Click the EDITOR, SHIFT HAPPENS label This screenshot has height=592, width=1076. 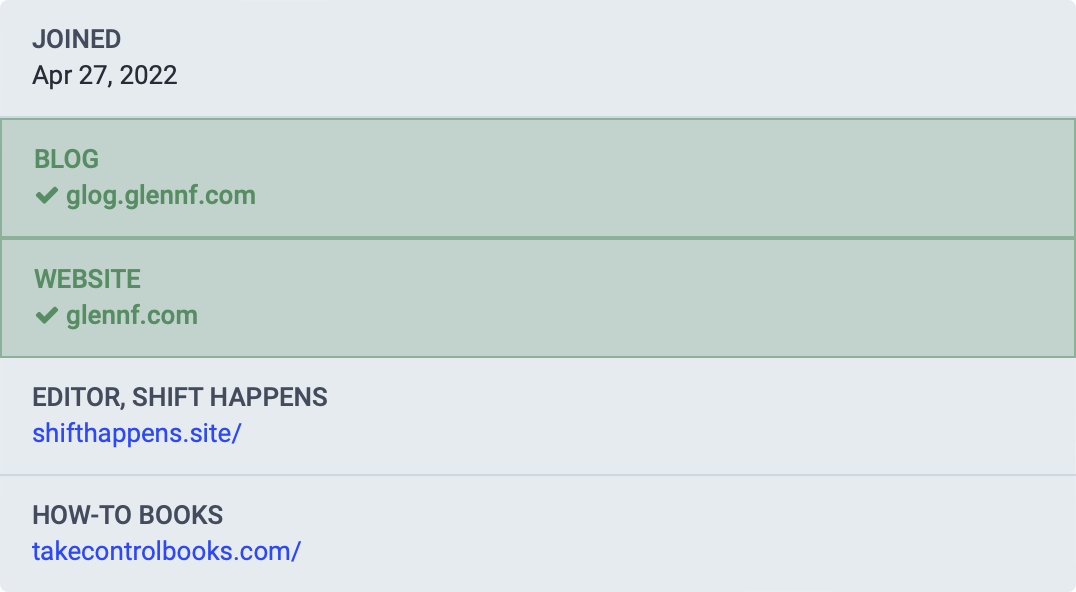click(180, 397)
